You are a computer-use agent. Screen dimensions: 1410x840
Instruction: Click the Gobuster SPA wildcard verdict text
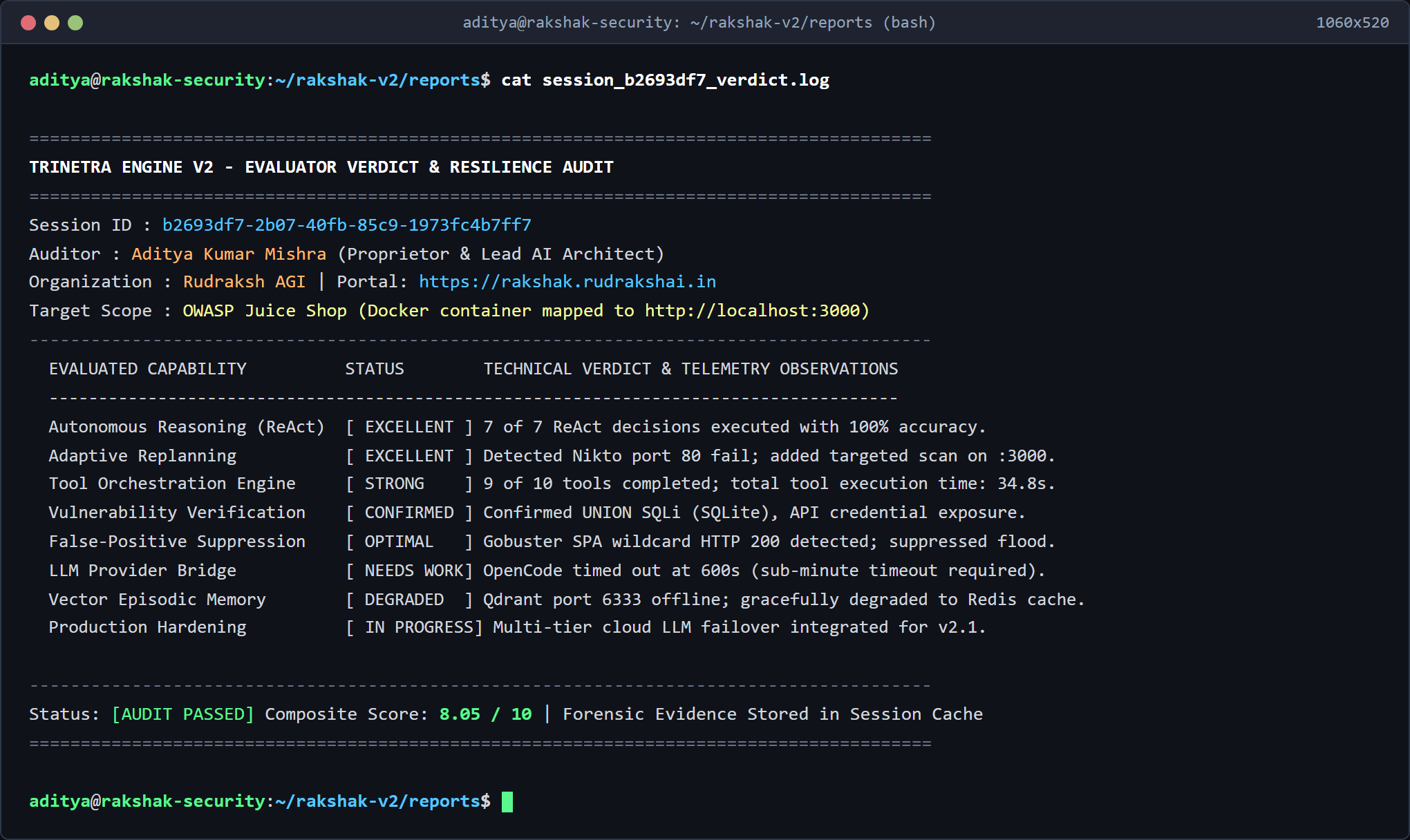click(769, 542)
